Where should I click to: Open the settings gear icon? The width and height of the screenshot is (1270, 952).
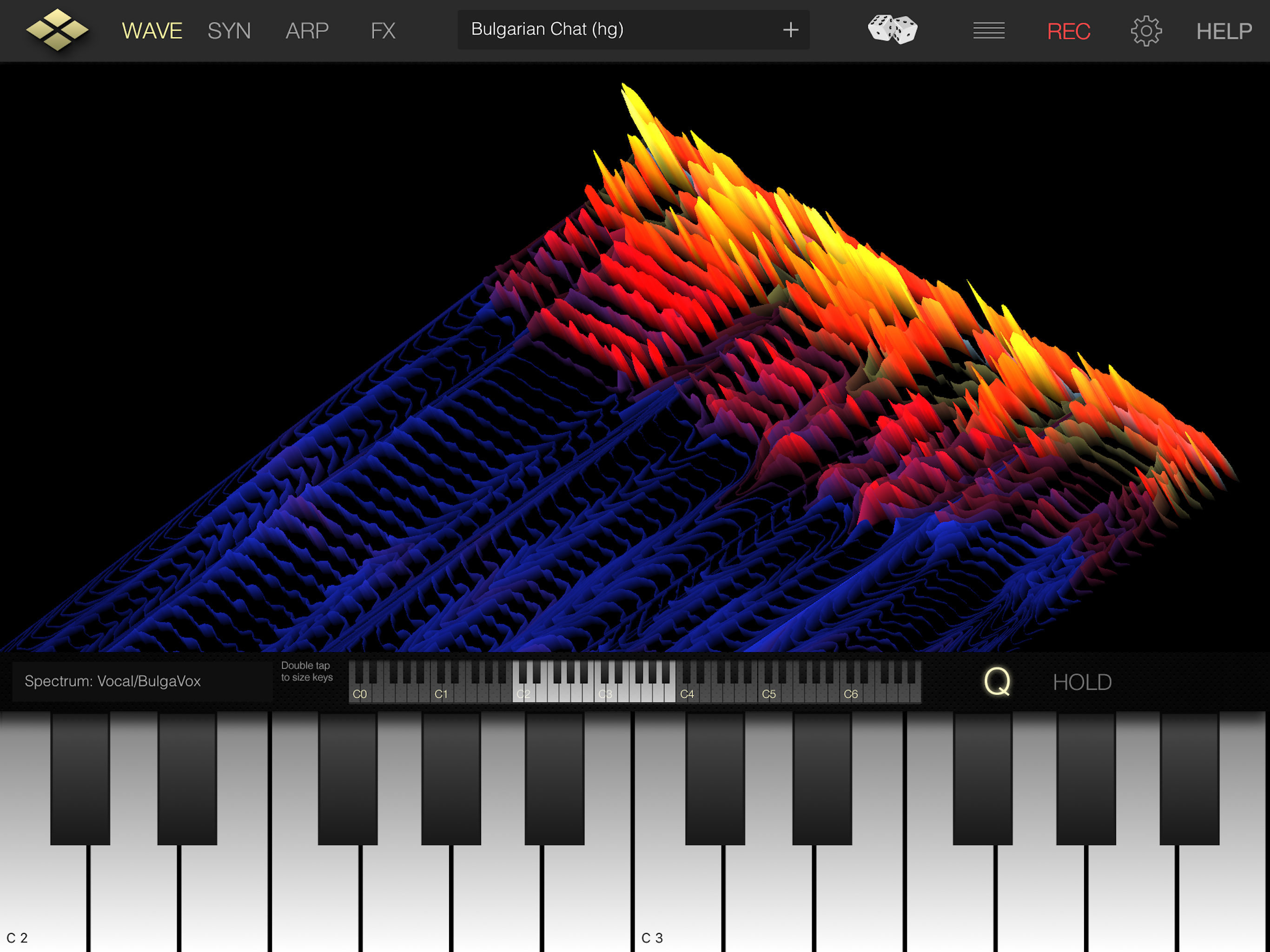(1146, 31)
